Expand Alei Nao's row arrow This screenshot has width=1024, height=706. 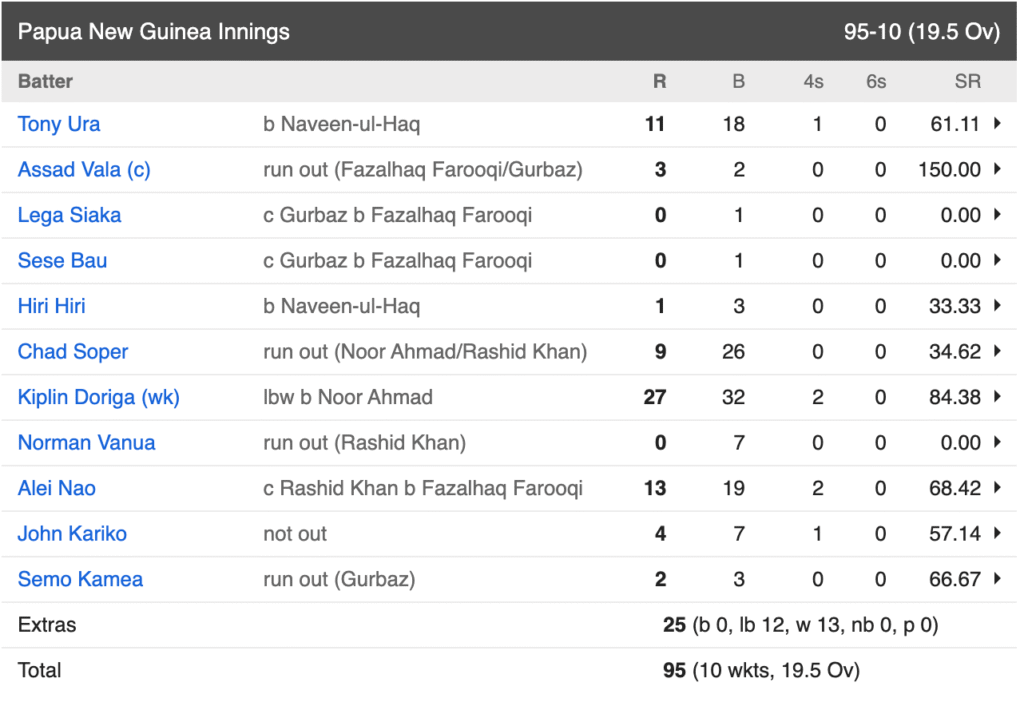997,487
